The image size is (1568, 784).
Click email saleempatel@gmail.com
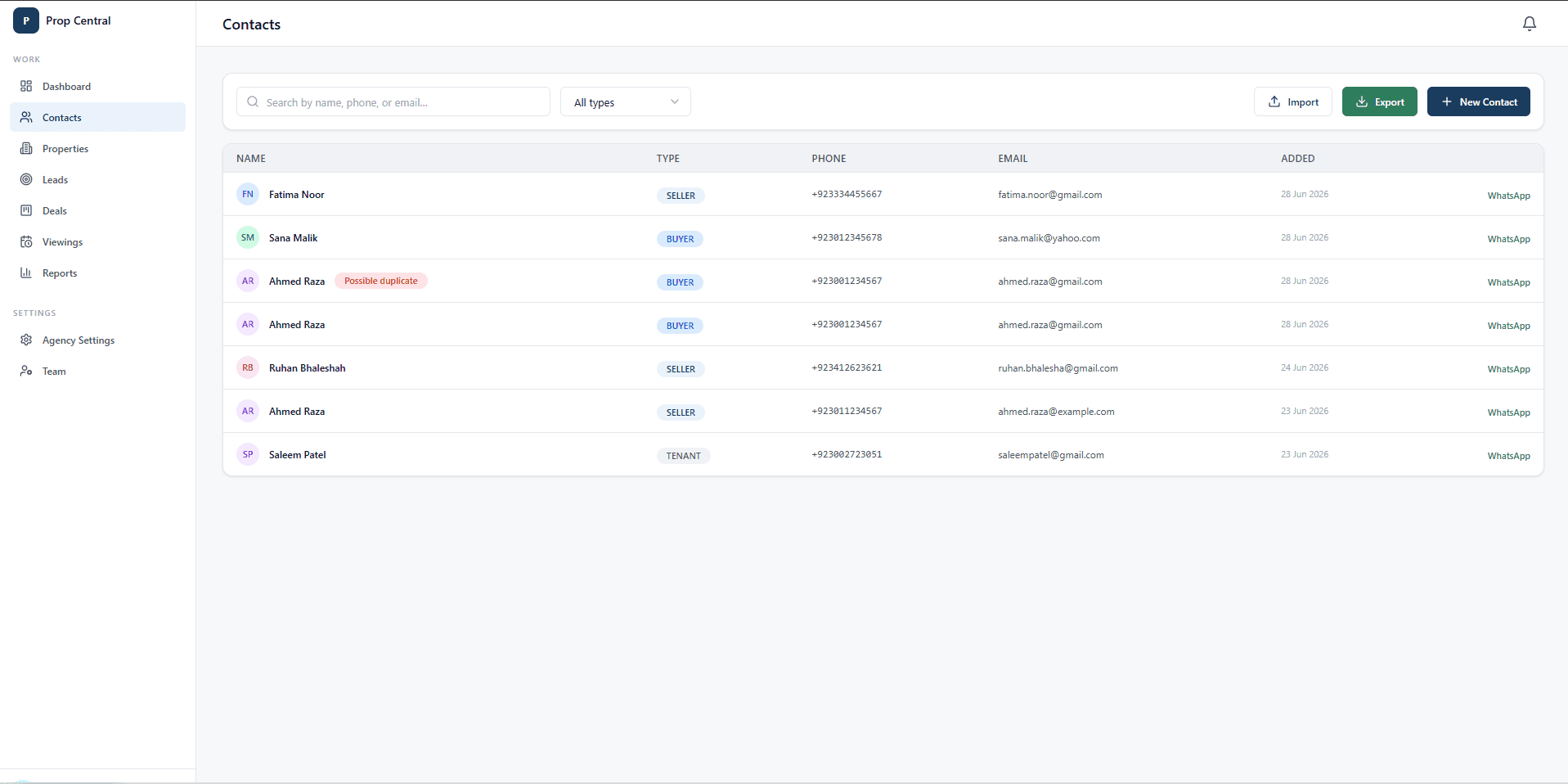coord(1051,455)
